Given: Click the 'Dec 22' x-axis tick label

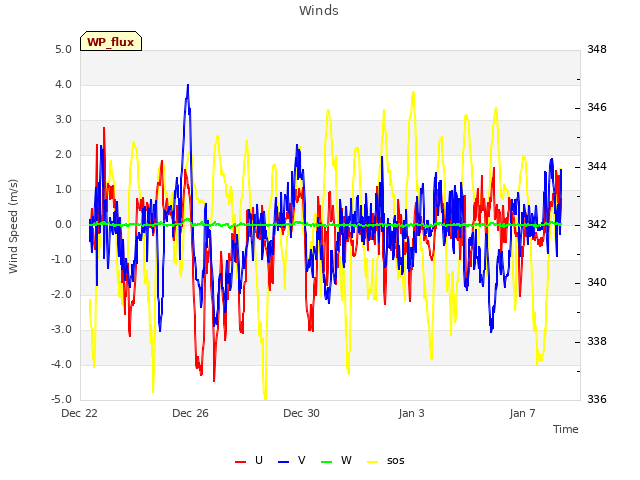Looking at the screenshot, I should 79,413.
